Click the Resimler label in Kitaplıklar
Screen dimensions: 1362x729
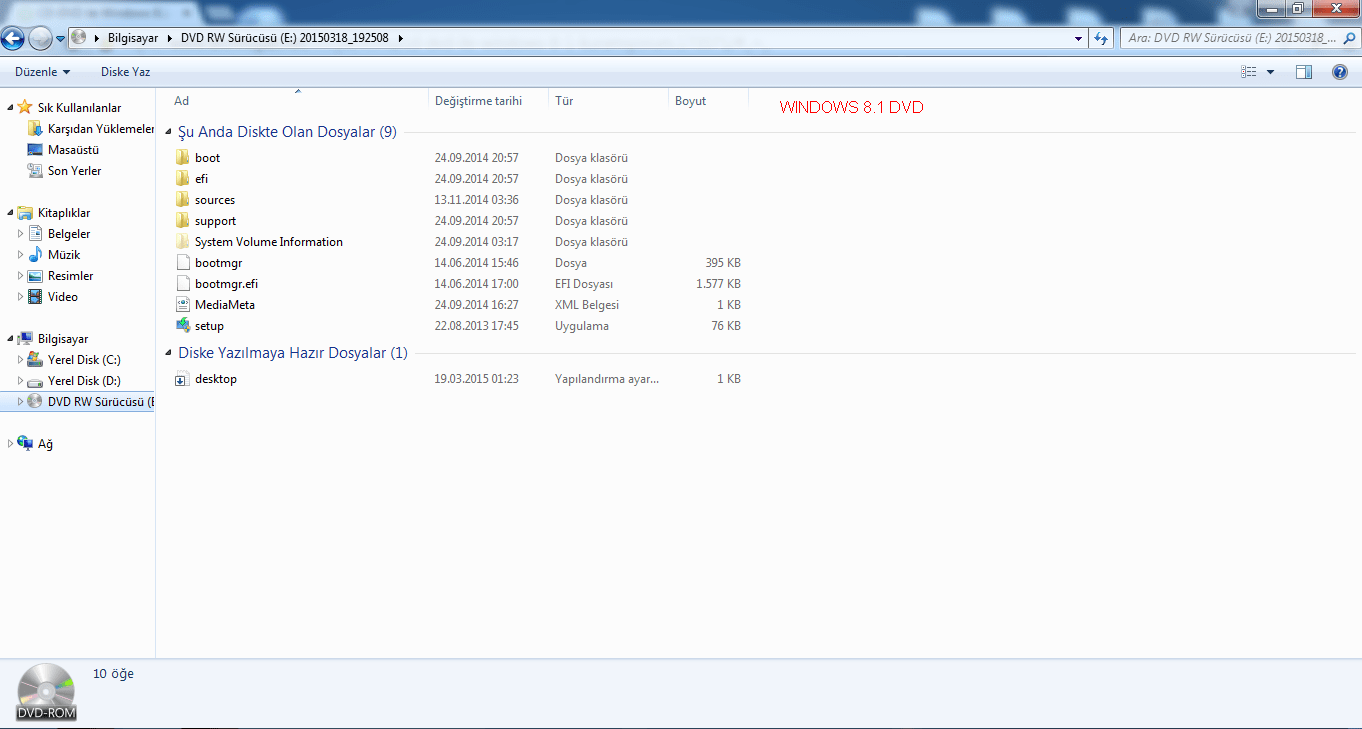click(71, 276)
